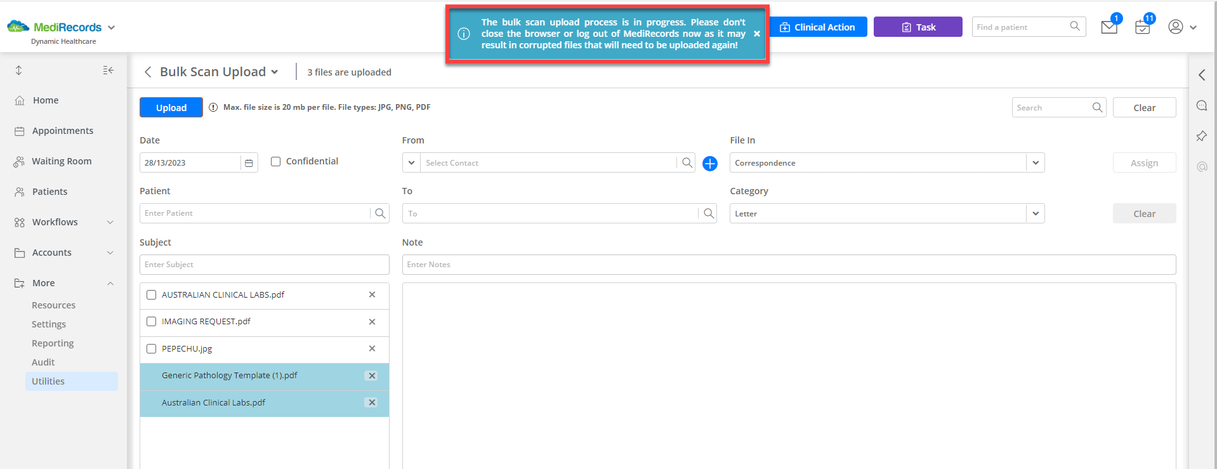
Task: Click the search magnifier in the Search field
Action: click(1098, 107)
